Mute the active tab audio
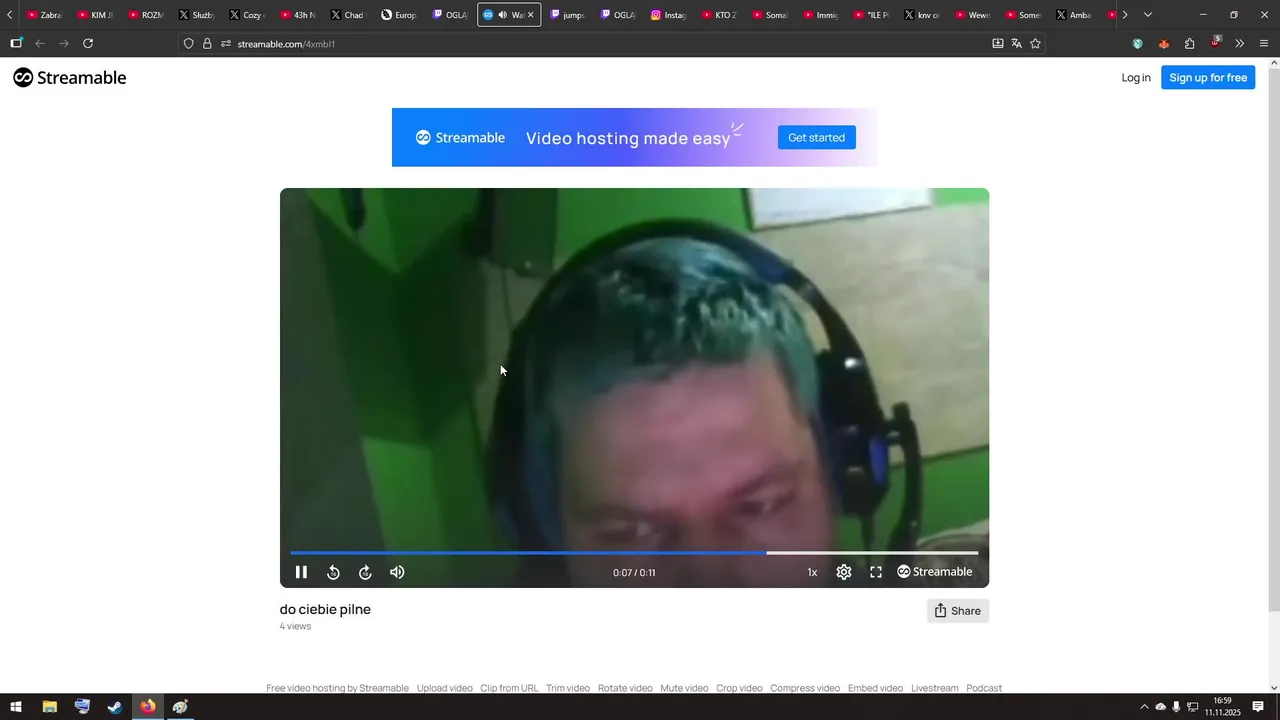The height and width of the screenshot is (720, 1280). pyautogui.click(x=502, y=15)
